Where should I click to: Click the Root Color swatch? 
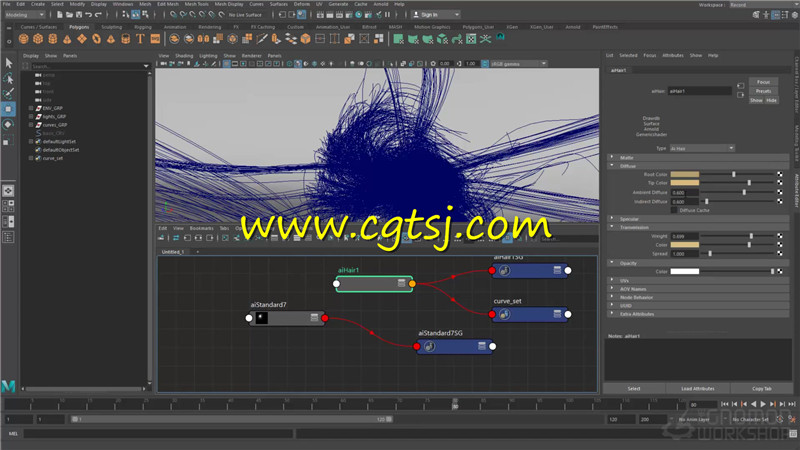(x=685, y=174)
